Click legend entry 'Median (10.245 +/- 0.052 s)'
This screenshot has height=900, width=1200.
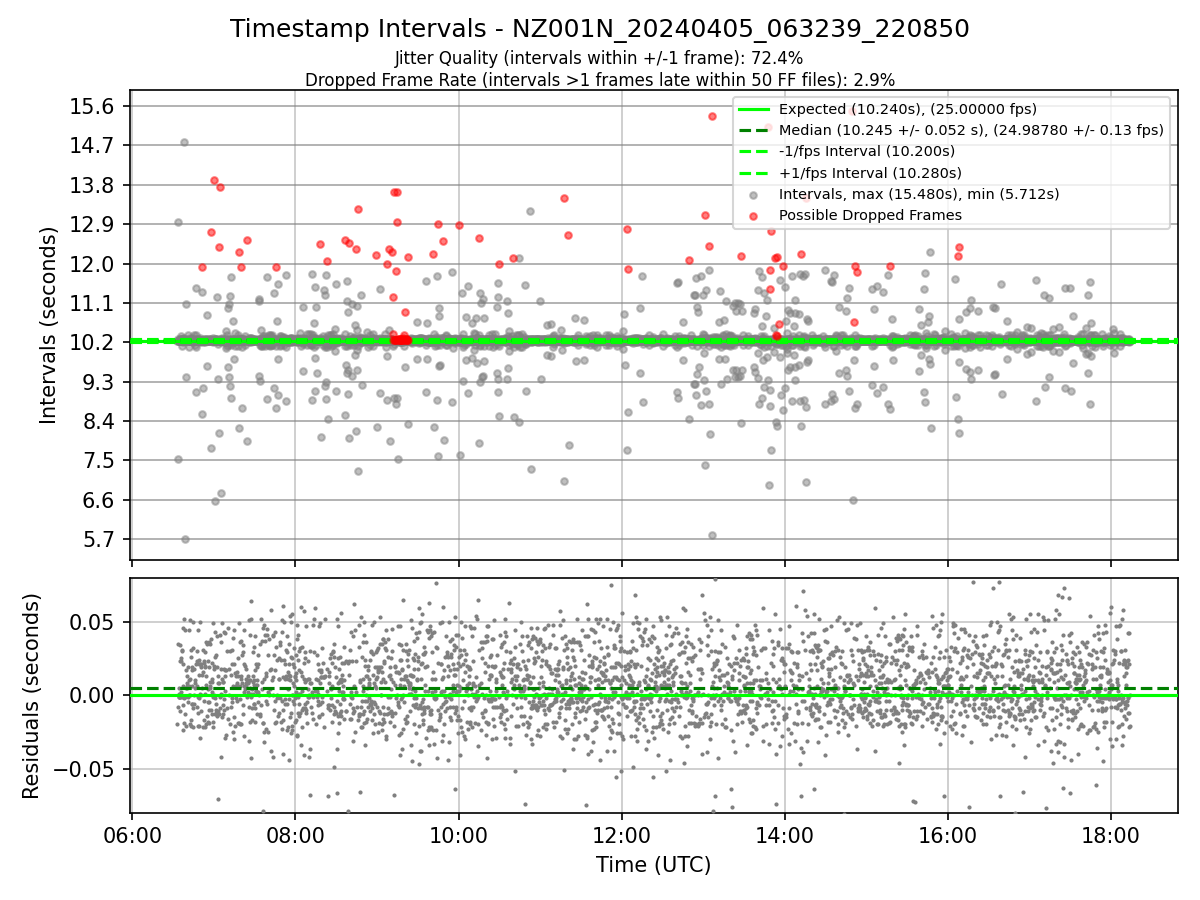[971, 130]
